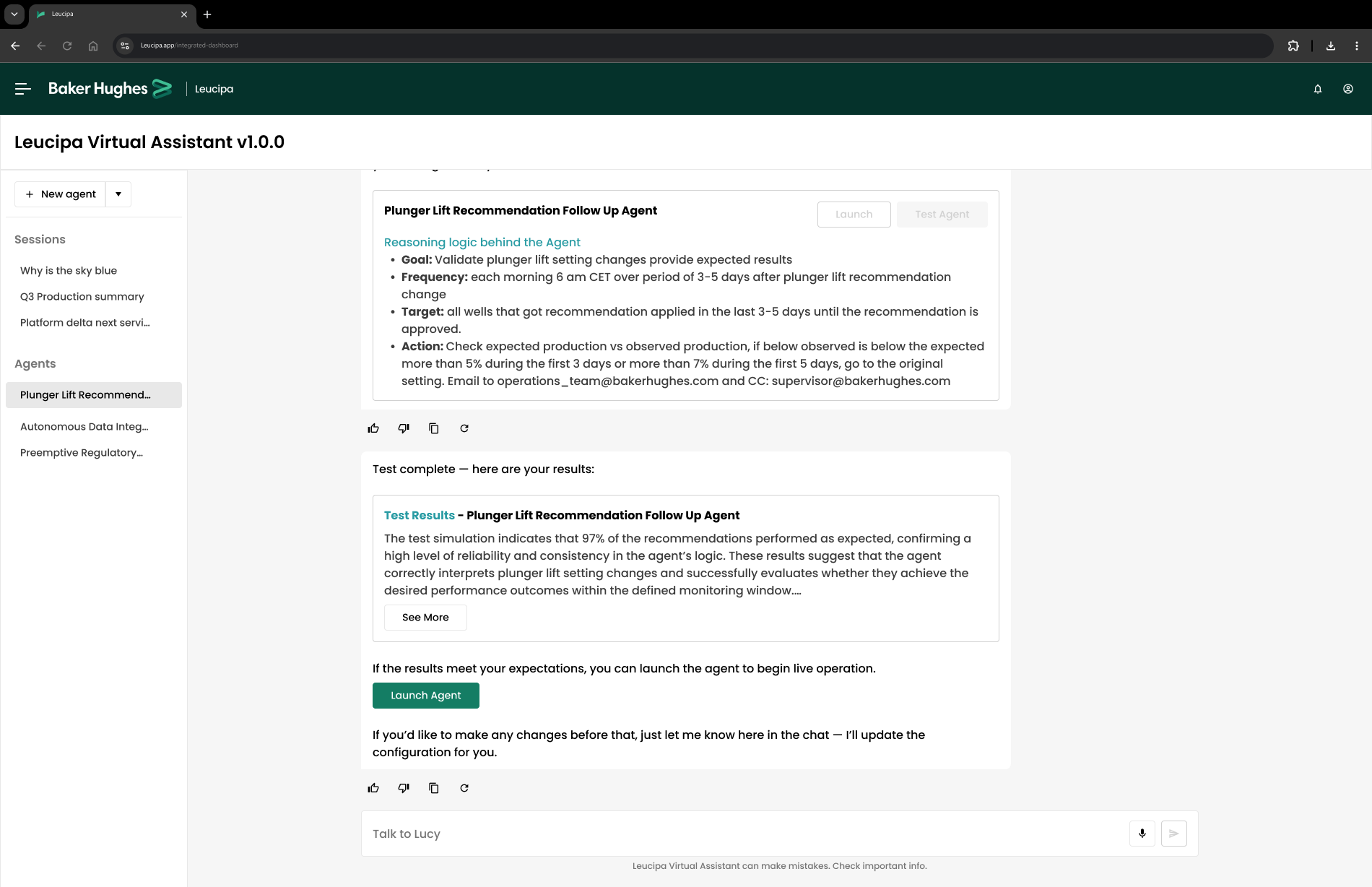Open the browser tab search dropdown
The height and width of the screenshot is (887, 1372).
coord(14,14)
